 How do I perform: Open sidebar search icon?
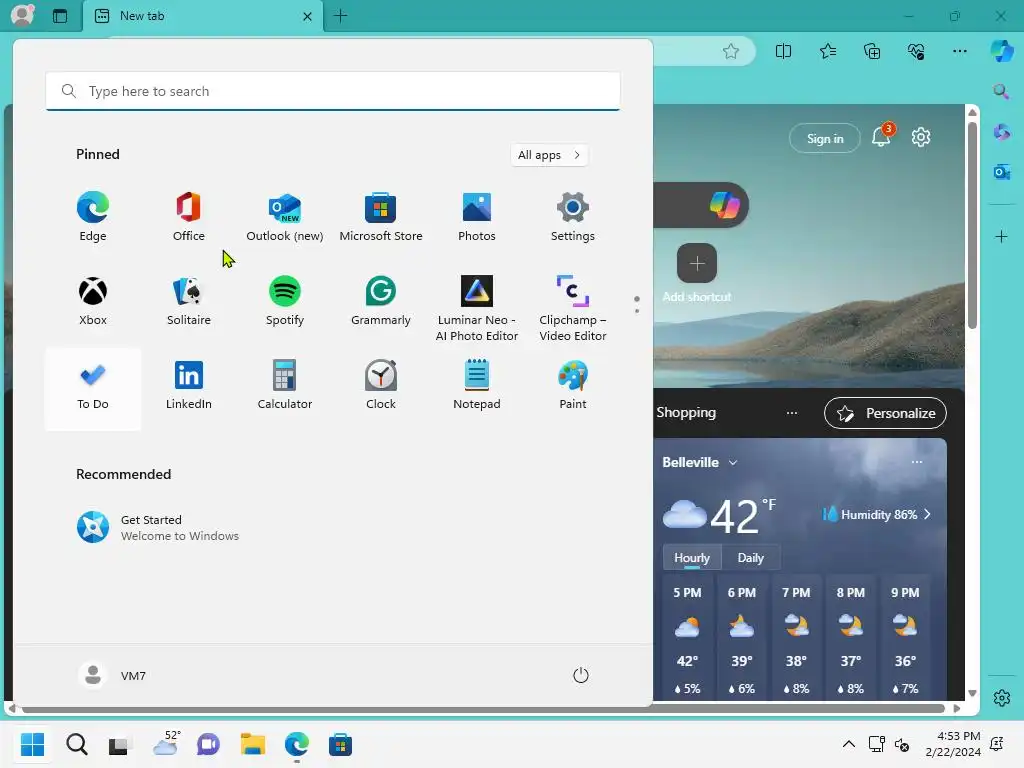coord(1001,91)
